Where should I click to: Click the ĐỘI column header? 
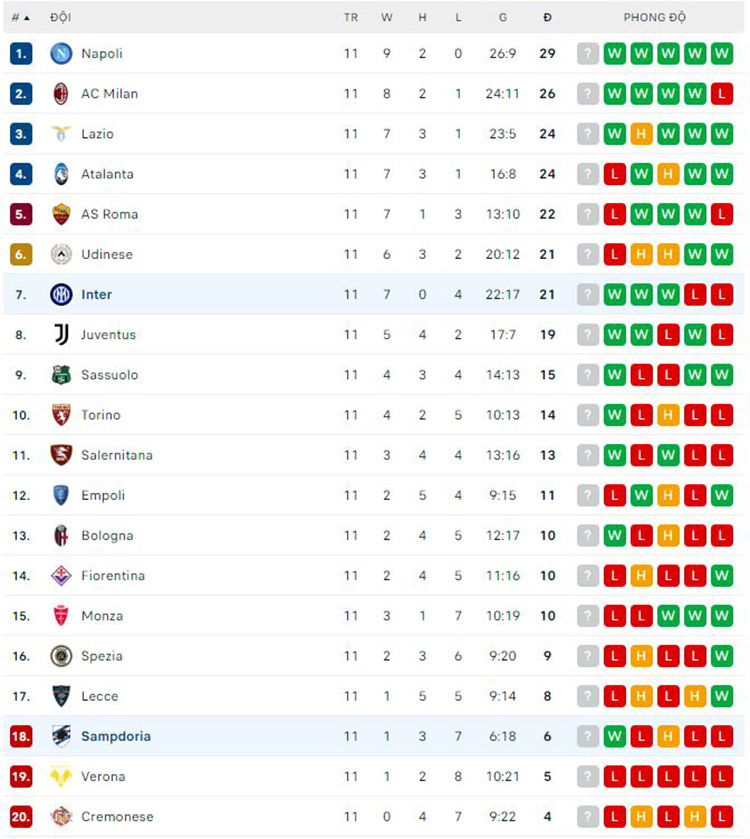pos(60,18)
